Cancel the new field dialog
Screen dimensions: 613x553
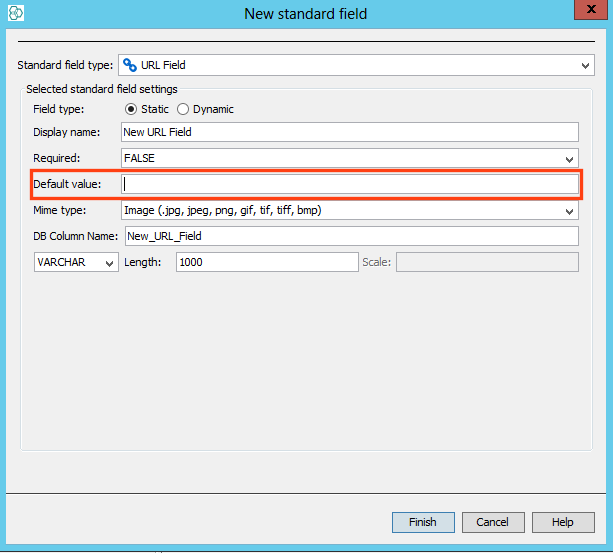point(492,522)
